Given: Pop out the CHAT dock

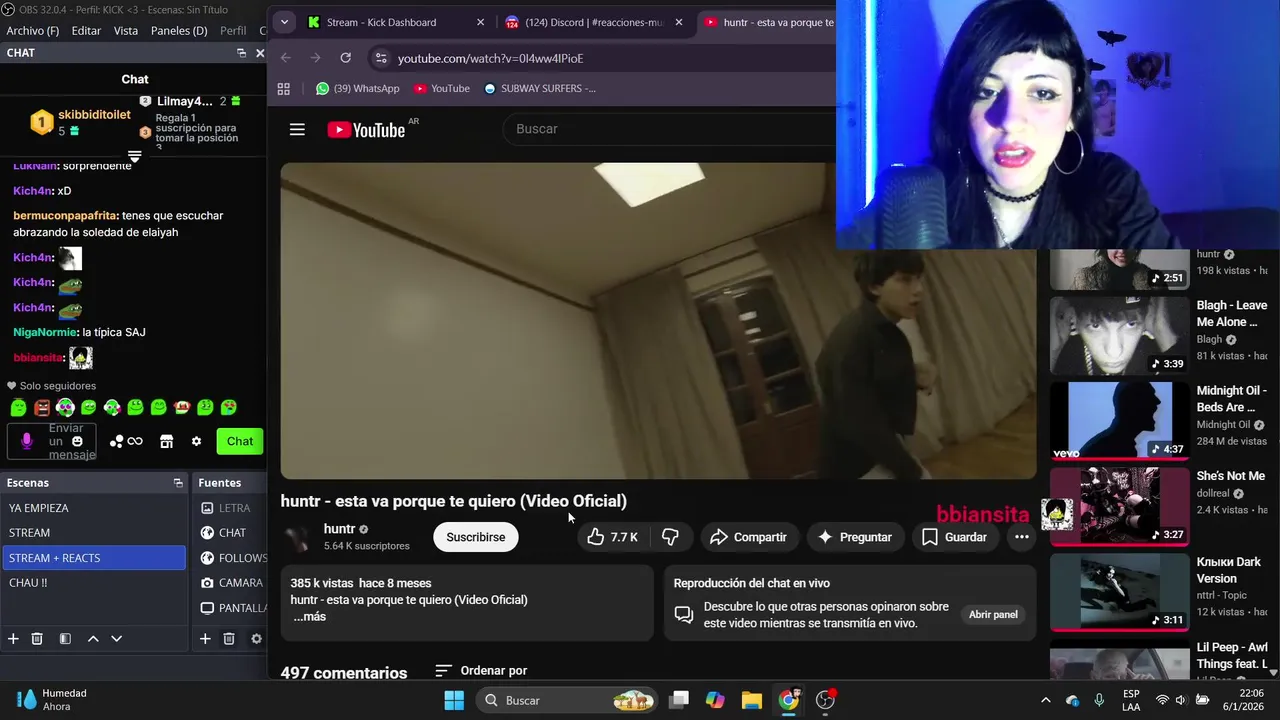Looking at the screenshot, I should pos(241,53).
